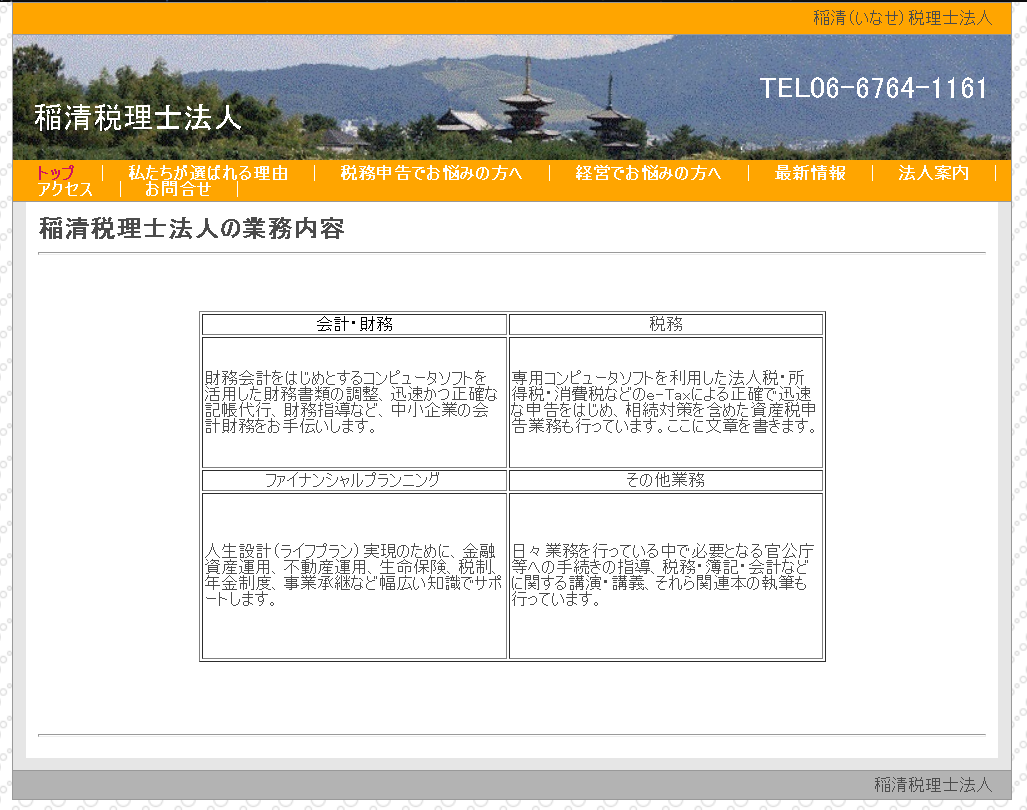Click the TEL06-6764-1161 phone number

(x=873, y=89)
